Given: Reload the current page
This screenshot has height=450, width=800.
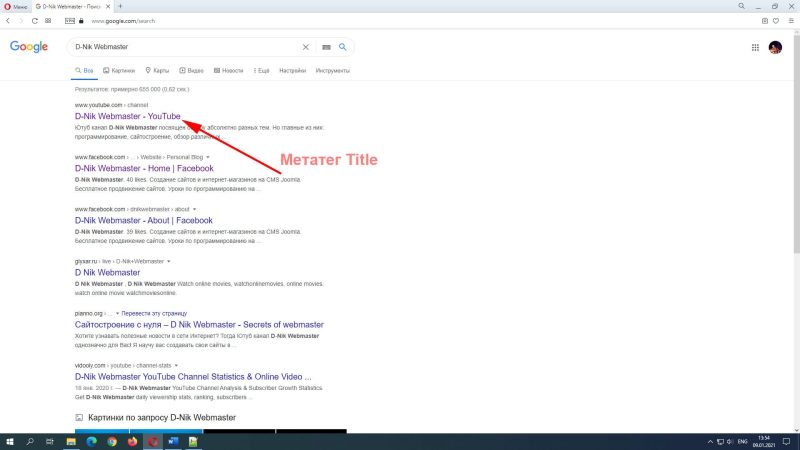Looking at the screenshot, I should [35, 21].
